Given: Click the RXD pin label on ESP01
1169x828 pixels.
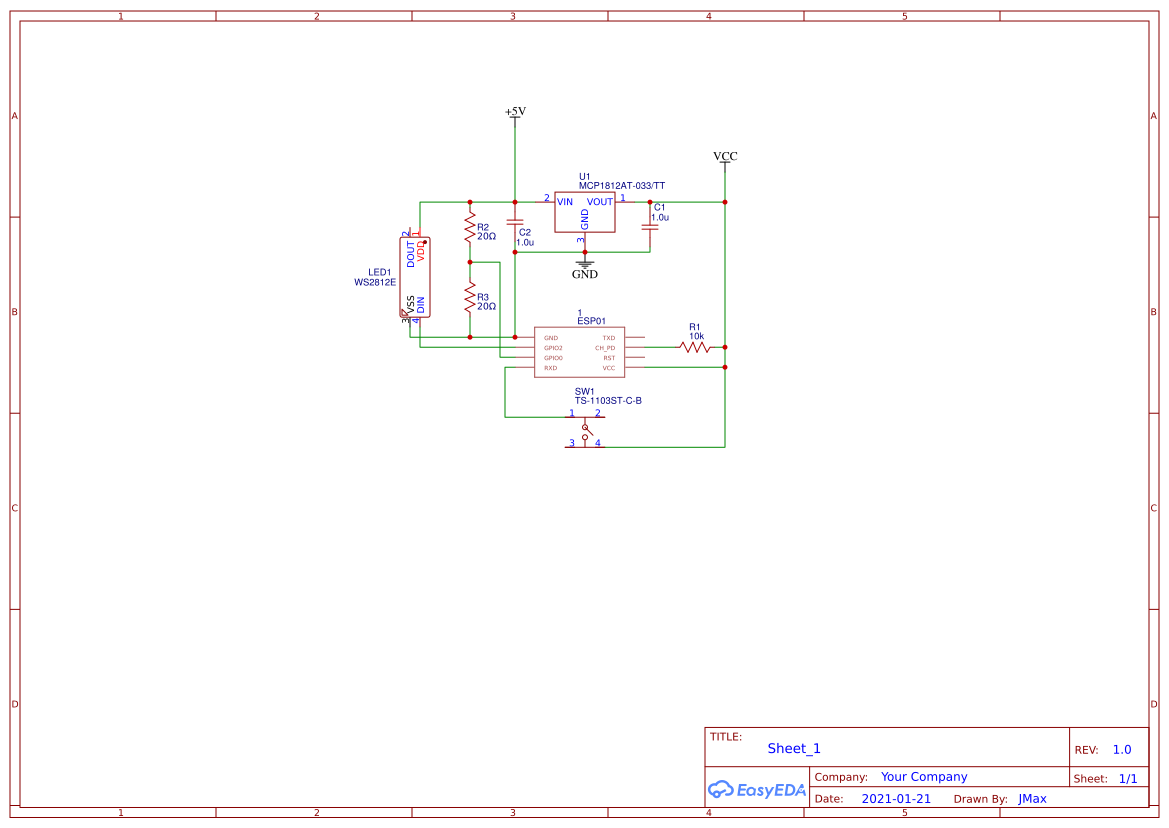Looking at the screenshot, I should (550, 368).
